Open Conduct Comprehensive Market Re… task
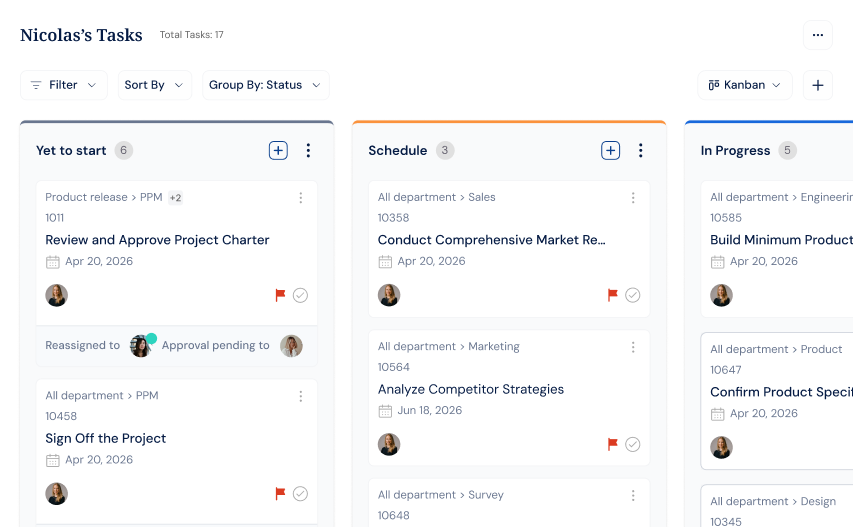This screenshot has height=527, width=853. [491, 240]
